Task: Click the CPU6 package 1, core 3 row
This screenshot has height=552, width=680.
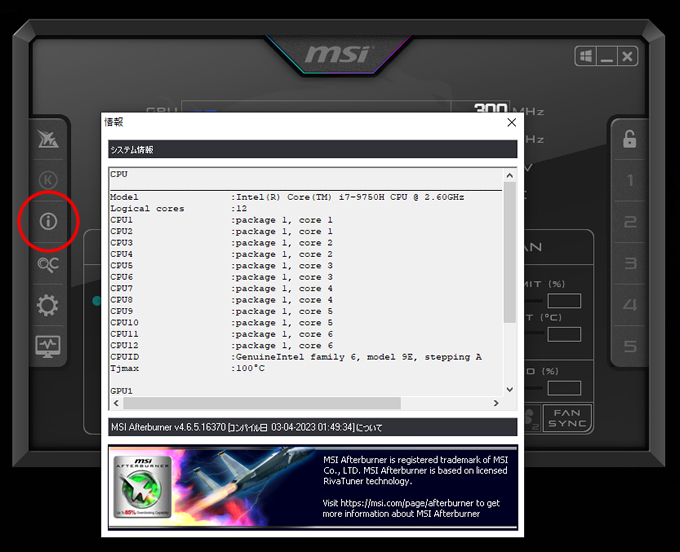Action: [x=221, y=277]
